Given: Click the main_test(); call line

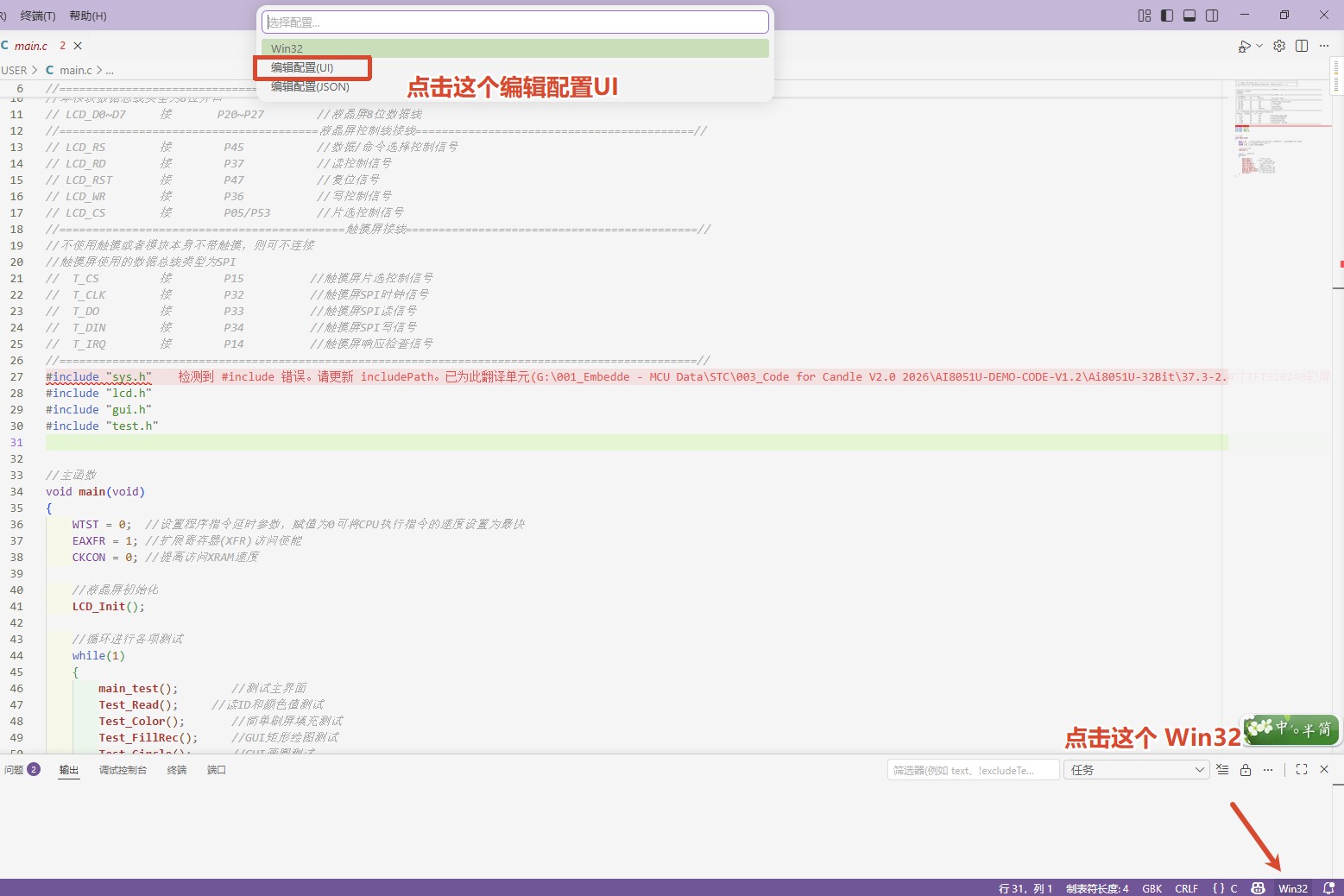Looking at the screenshot, I should (x=138, y=689).
